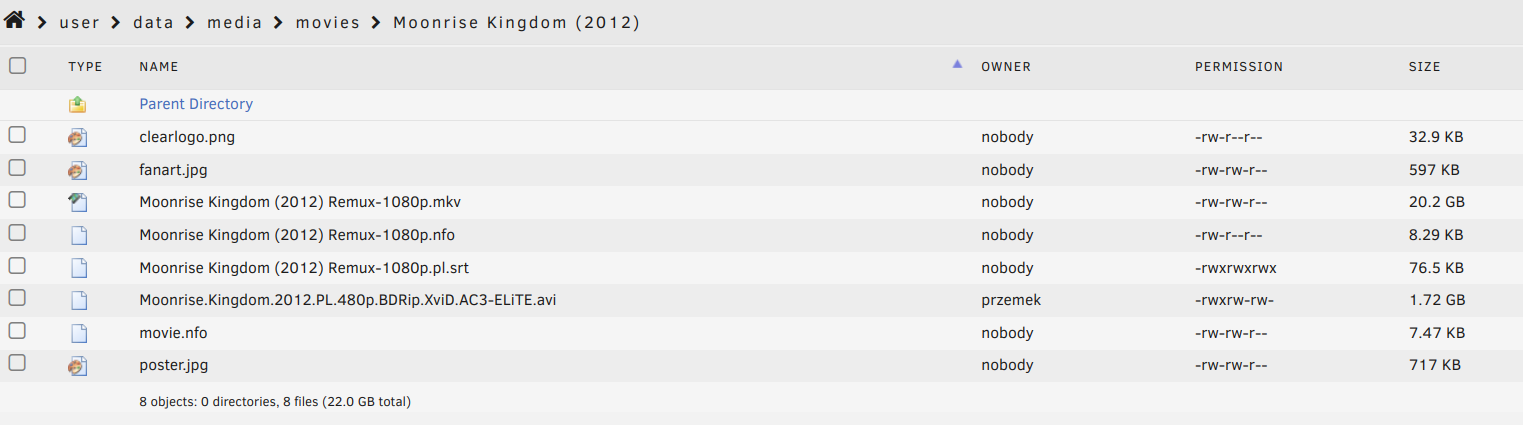Viewport: 1523px width, 425px height.
Task: Tick the checkbox next to poster.jpg
Action: (17, 365)
